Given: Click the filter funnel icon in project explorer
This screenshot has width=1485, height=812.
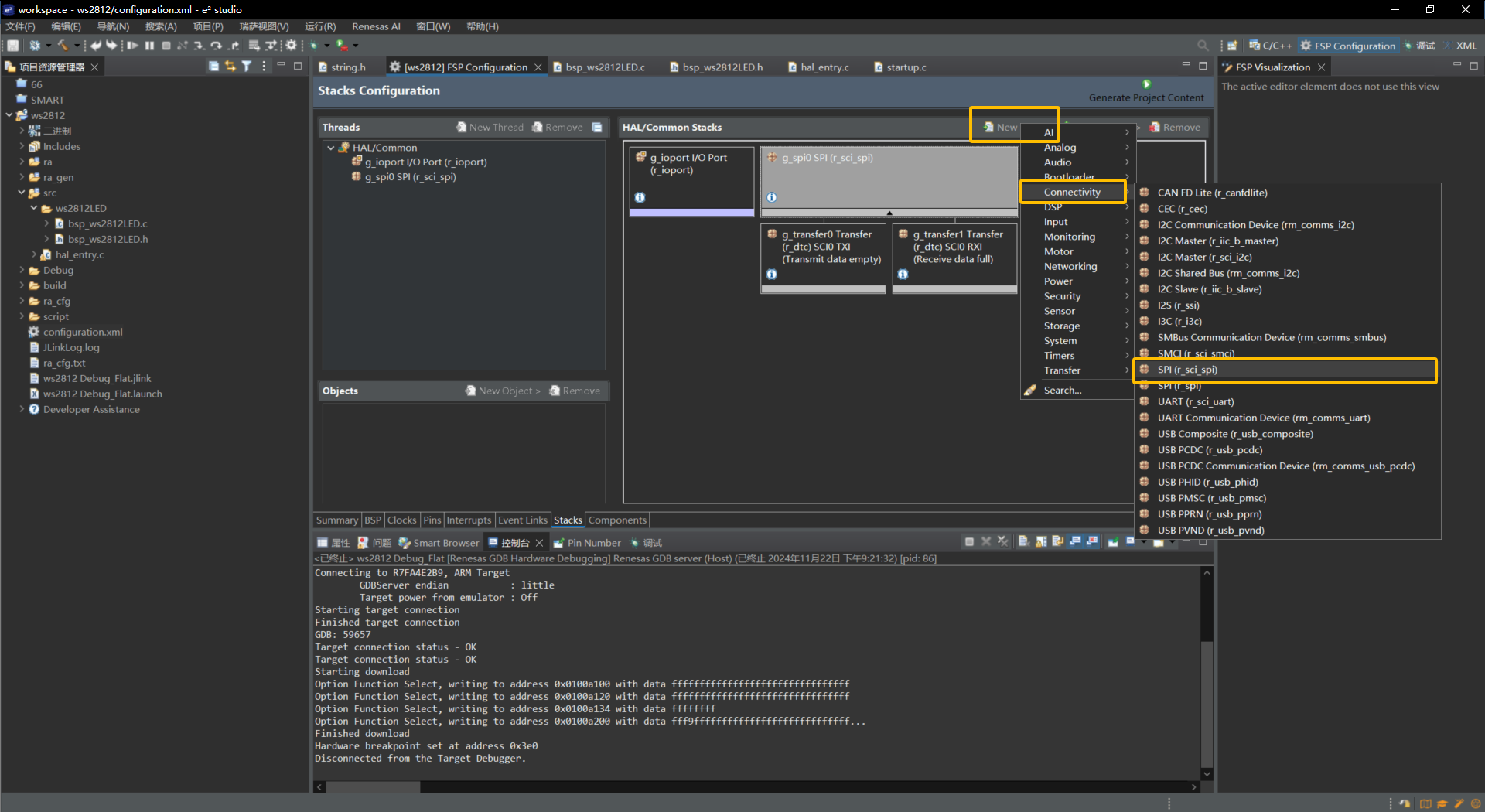Looking at the screenshot, I should [247, 67].
